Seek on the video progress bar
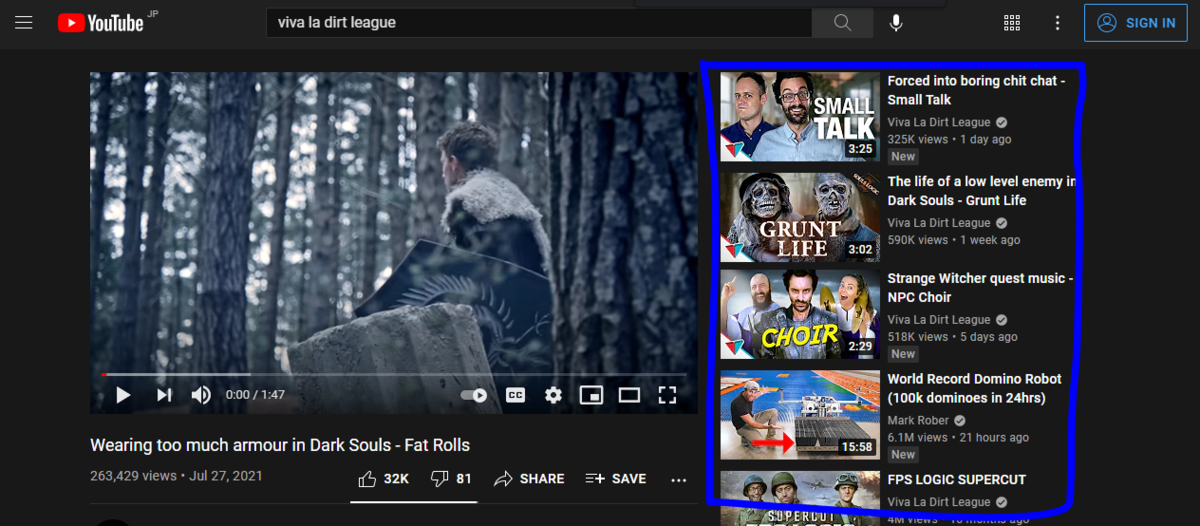This screenshot has height=526, width=1200. [394, 374]
